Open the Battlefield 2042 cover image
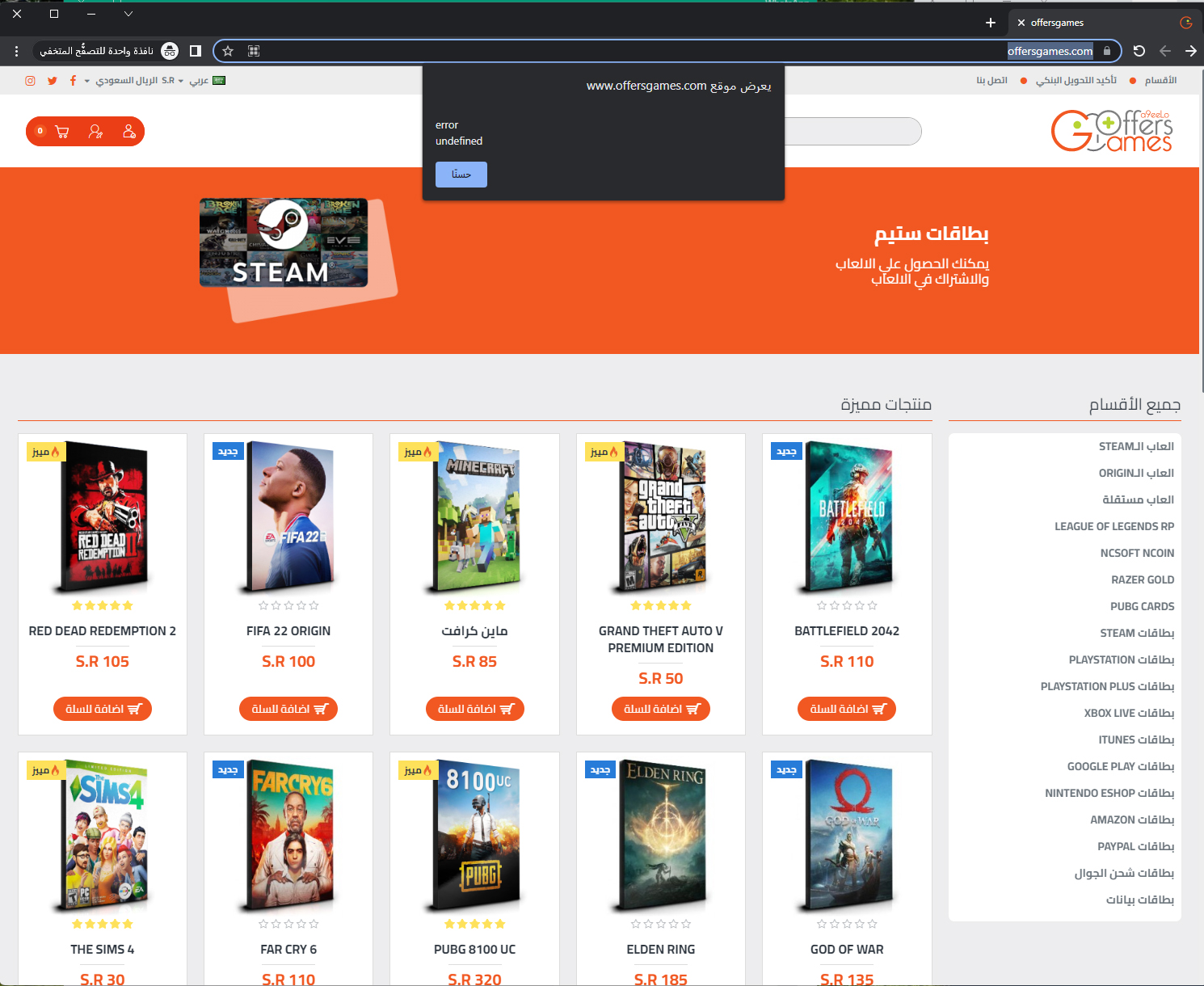This screenshot has width=1204, height=986. [847, 516]
